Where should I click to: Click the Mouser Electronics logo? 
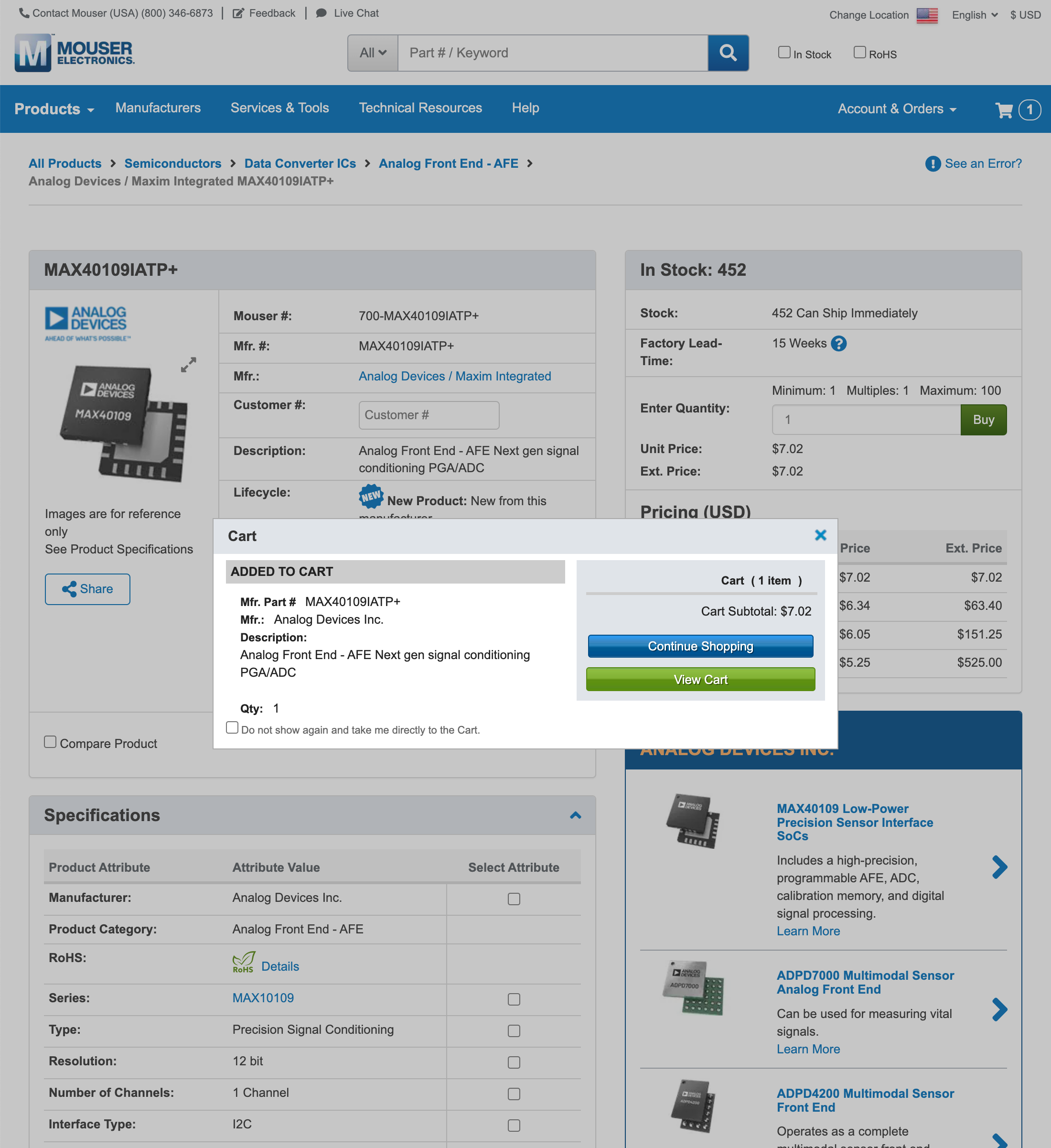point(74,53)
